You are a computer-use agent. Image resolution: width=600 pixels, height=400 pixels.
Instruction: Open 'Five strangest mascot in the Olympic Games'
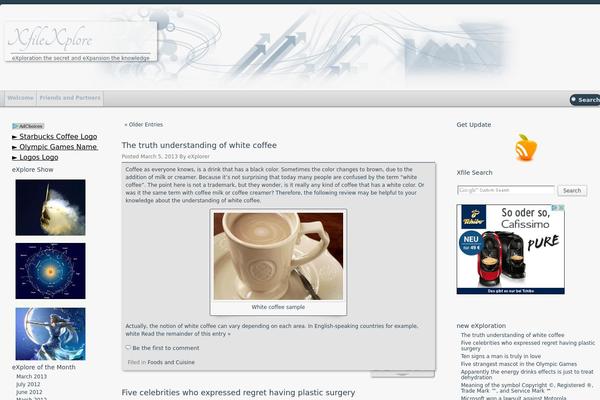point(518,364)
